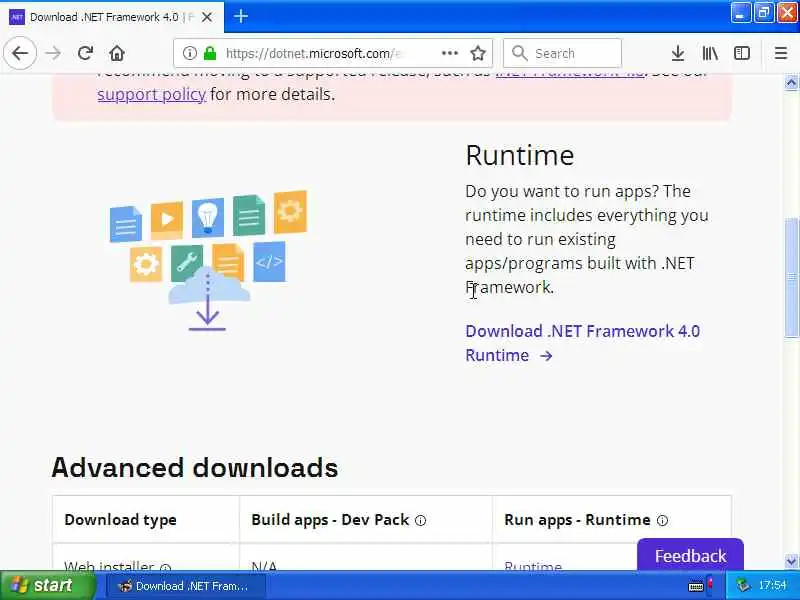
Task: Click the Download type column header
Action: click(120, 519)
